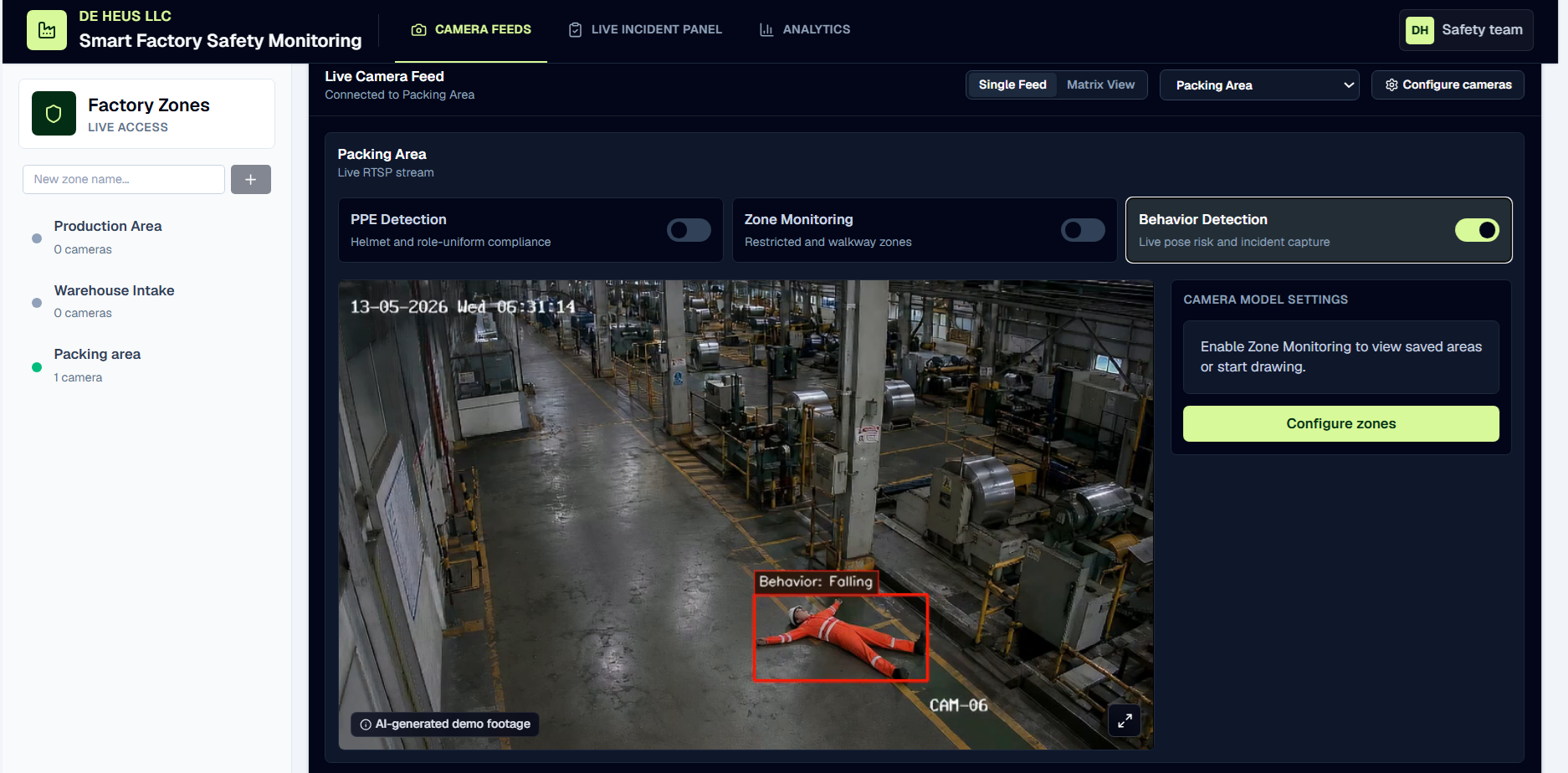
Task: Open the Packing Area camera dropdown
Action: pyautogui.click(x=1259, y=84)
